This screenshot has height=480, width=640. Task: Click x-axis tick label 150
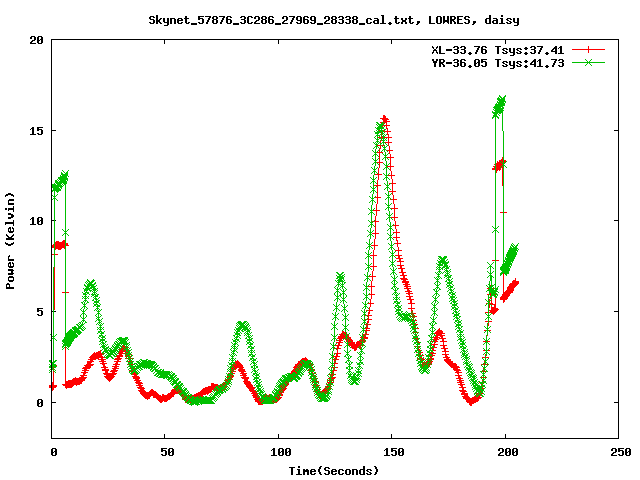[x=394, y=452]
